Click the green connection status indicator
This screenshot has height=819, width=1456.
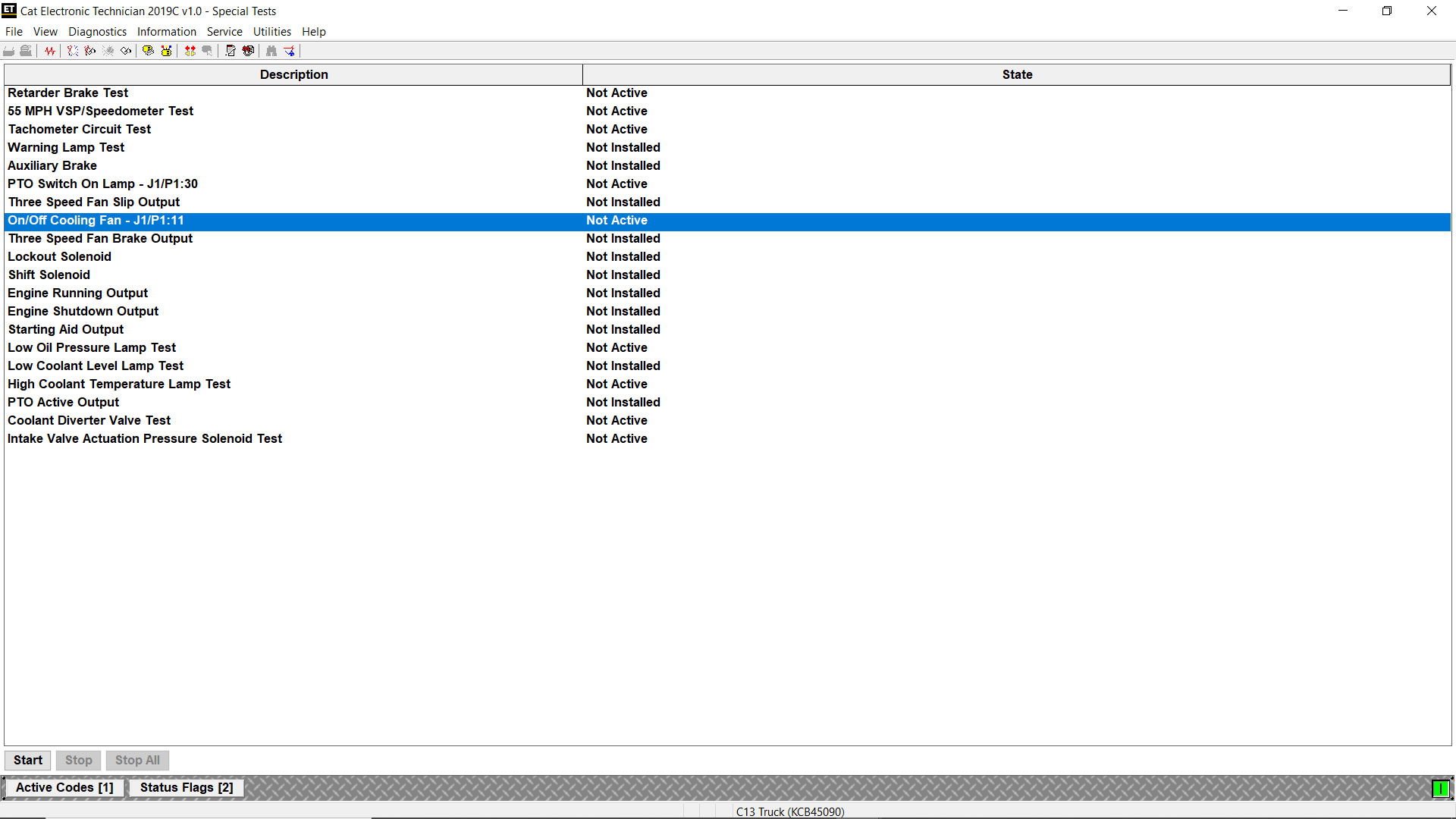click(1439, 789)
